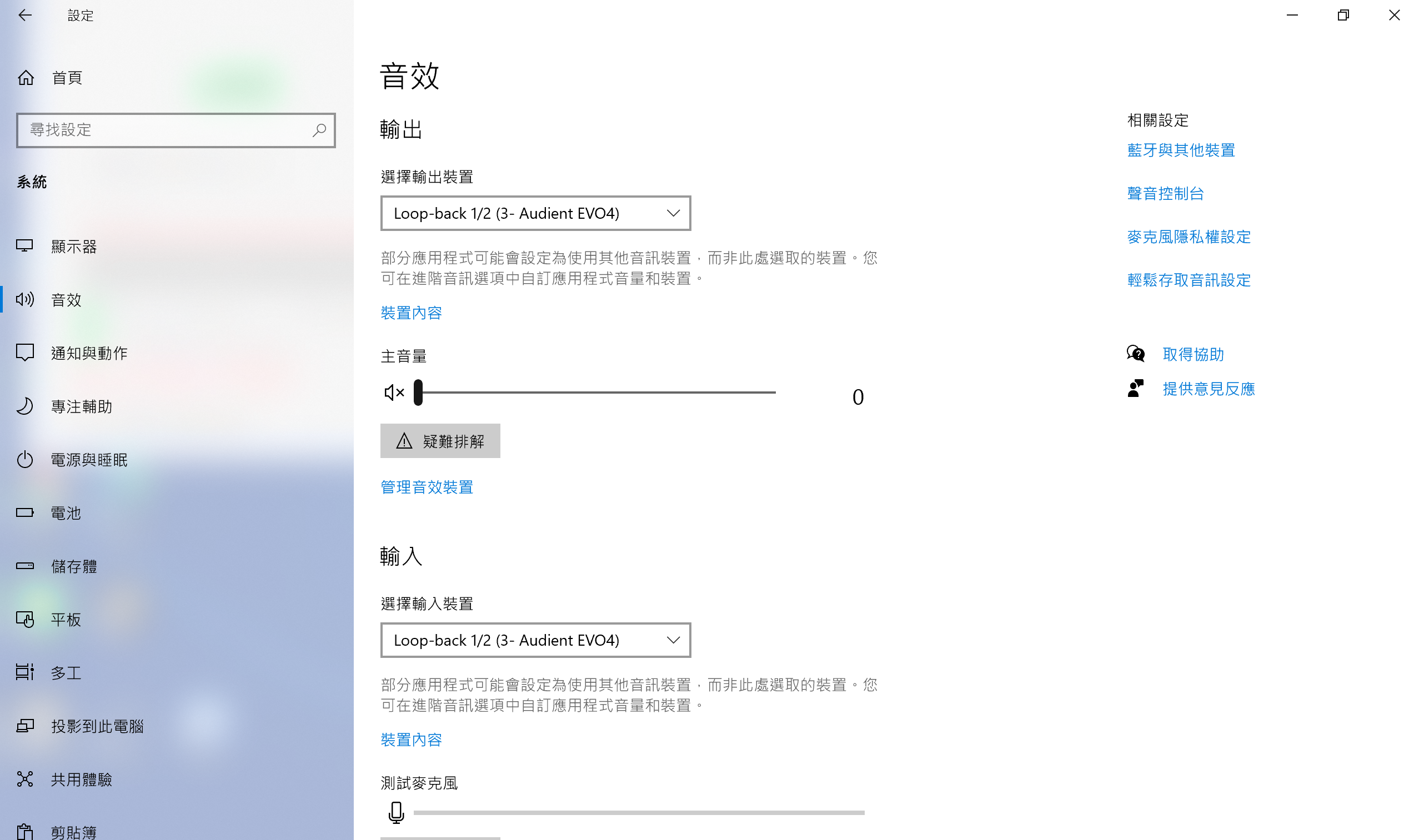Click the 電池 battery icon
The height and width of the screenshot is (840, 1409).
point(24,513)
